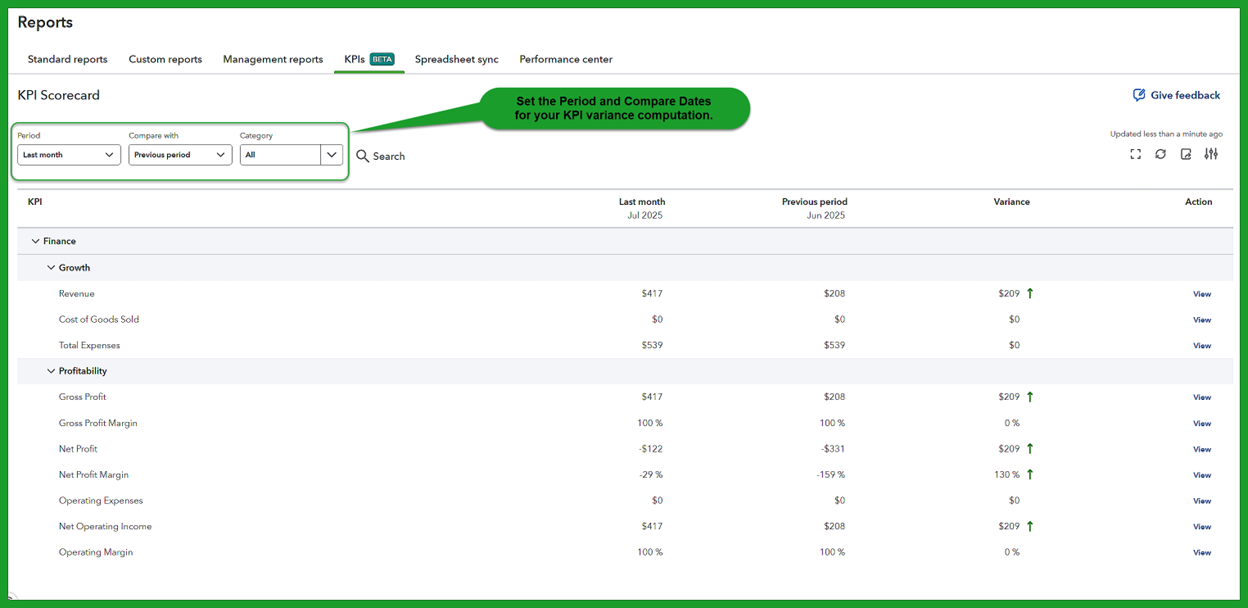Viewport: 1248px width, 608px height.
Task: Open the KPI scorecard in full screen
Action: coord(1135,154)
